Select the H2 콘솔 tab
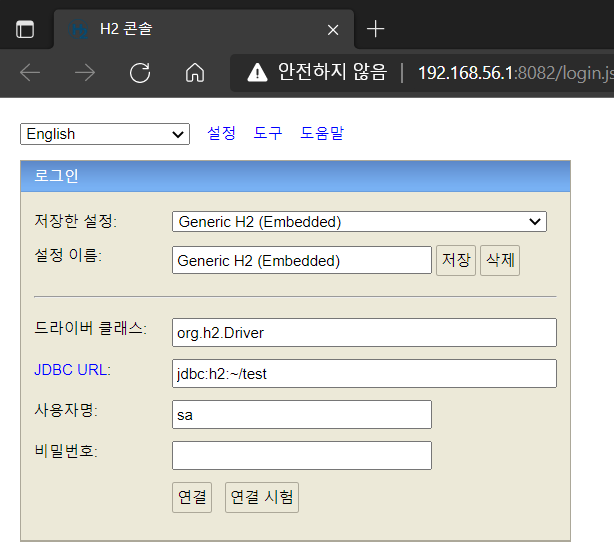Screen dimensions: 614x558 (x=204, y=29)
